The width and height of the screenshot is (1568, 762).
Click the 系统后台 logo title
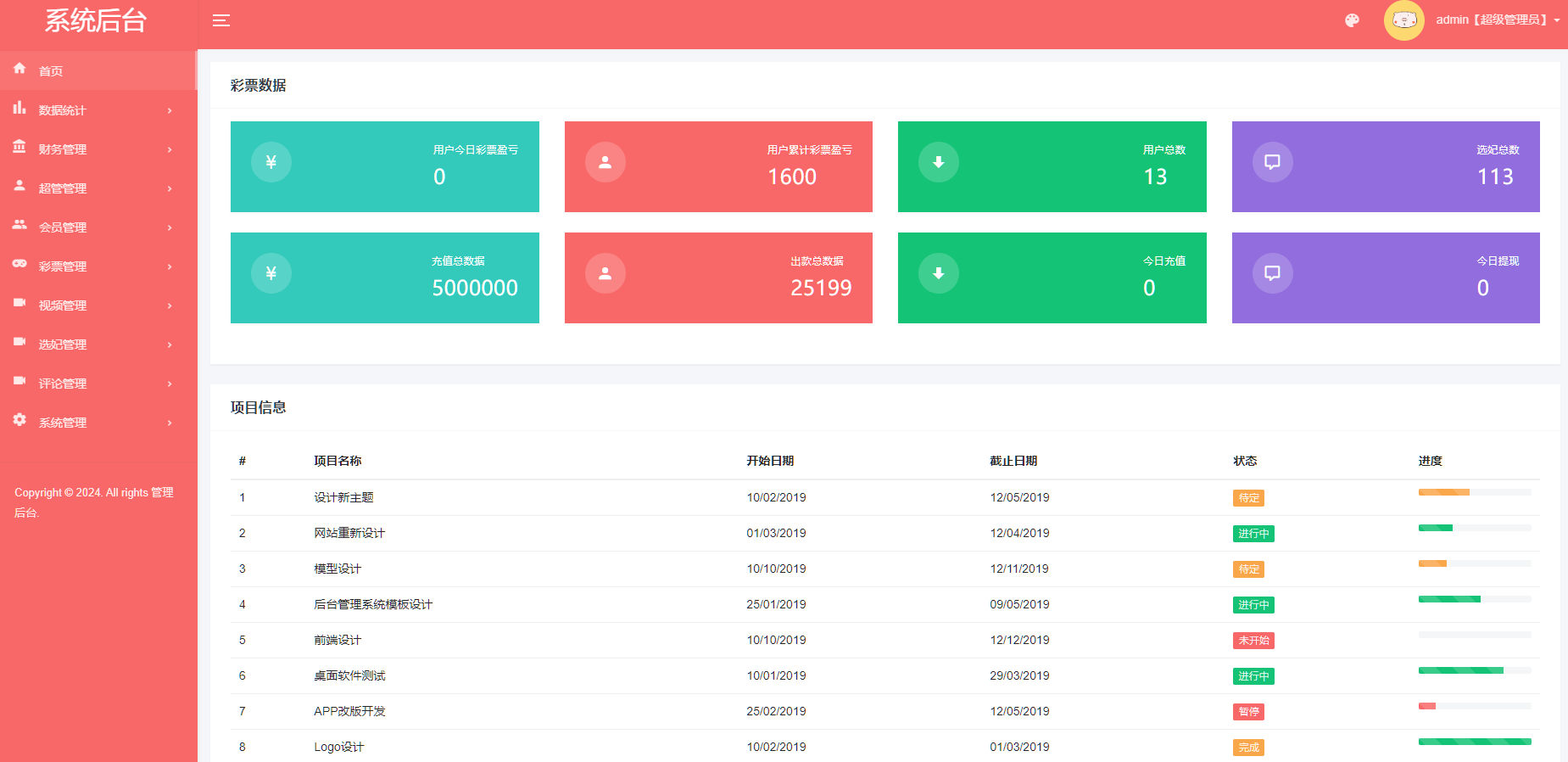click(x=96, y=20)
